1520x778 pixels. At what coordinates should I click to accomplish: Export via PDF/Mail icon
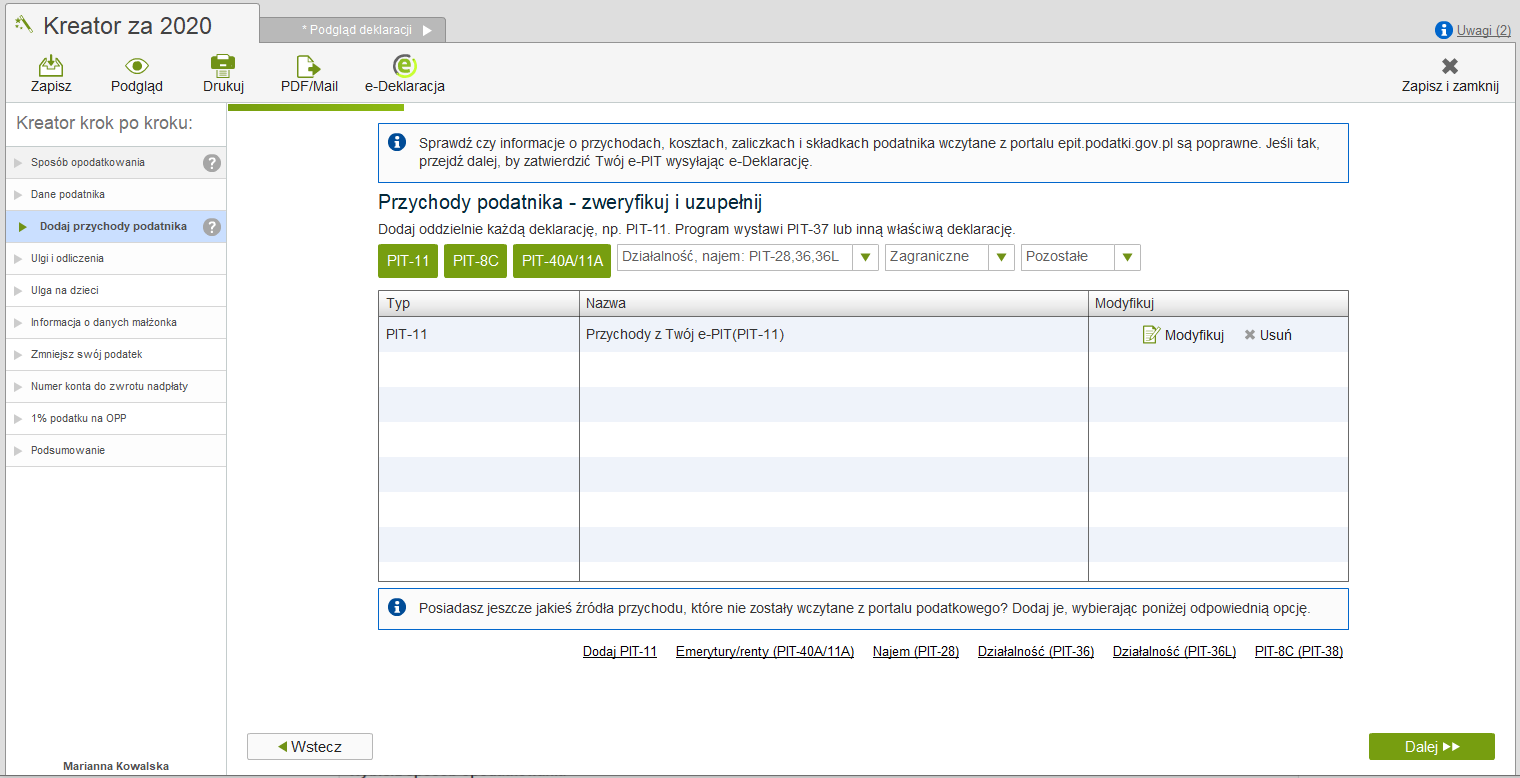pyautogui.click(x=309, y=66)
